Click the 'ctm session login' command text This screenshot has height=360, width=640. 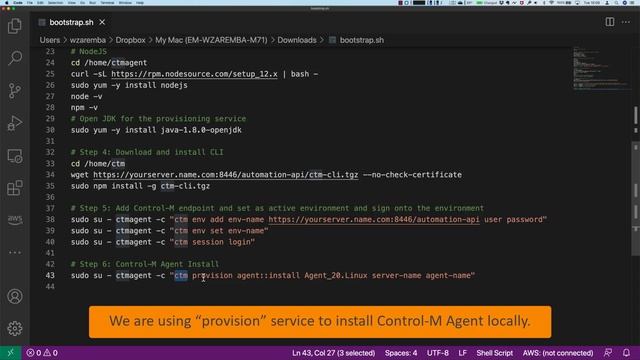(213, 242)
